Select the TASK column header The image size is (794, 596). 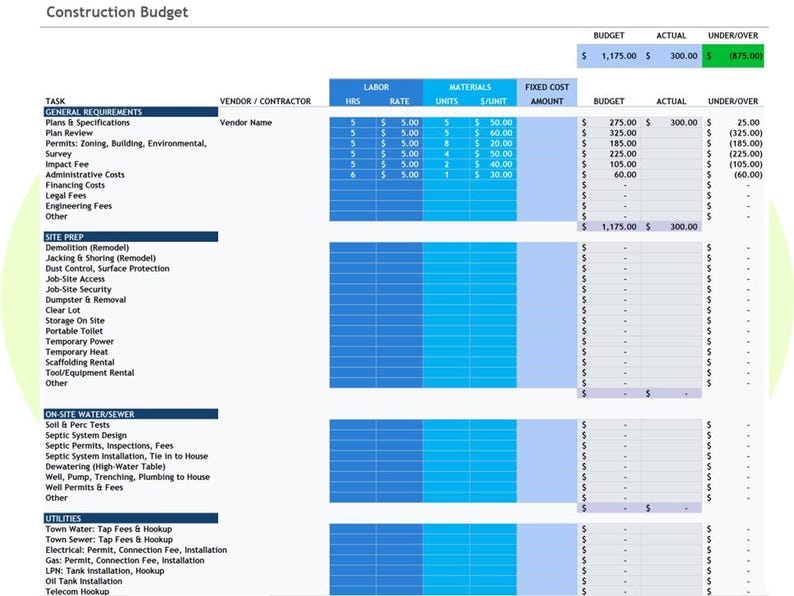(55, 101)
